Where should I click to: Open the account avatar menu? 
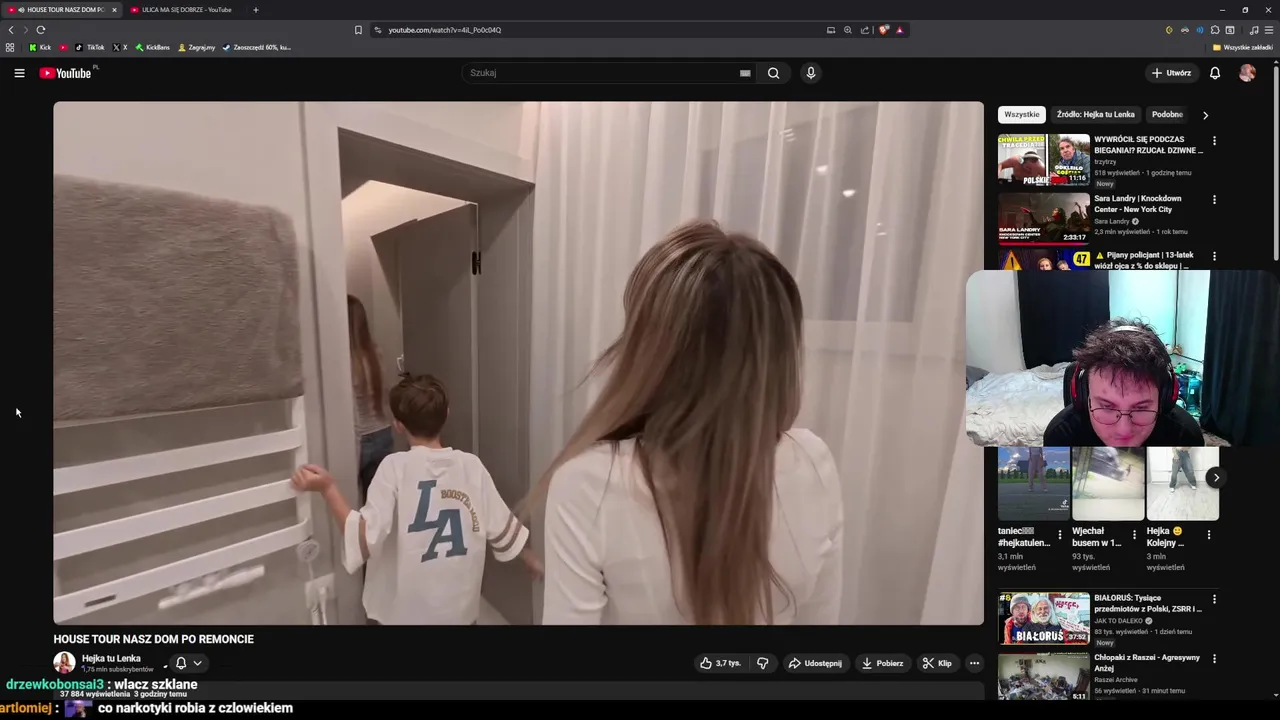(1247, 73)
